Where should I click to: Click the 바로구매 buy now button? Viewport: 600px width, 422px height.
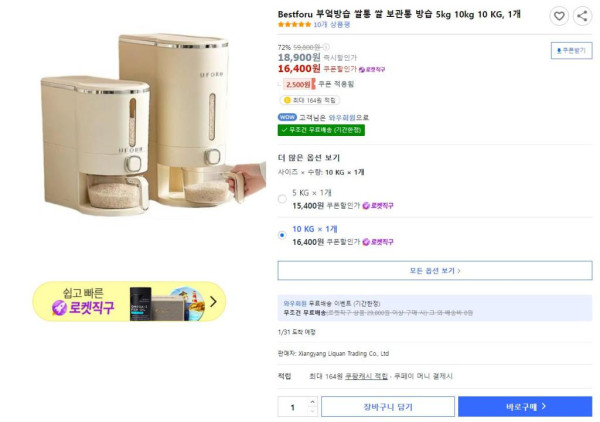point(525,407)
